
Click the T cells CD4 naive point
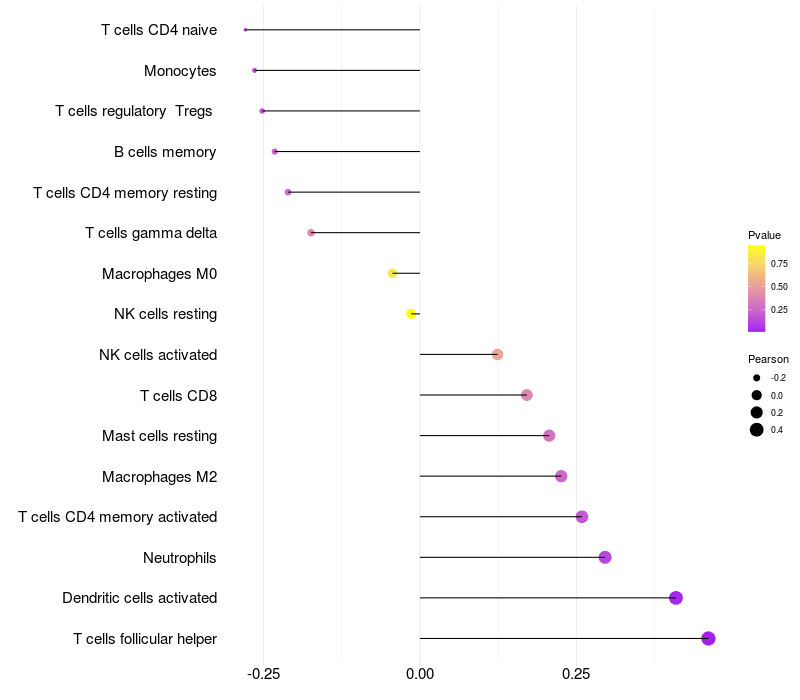[x=245, y=30]
